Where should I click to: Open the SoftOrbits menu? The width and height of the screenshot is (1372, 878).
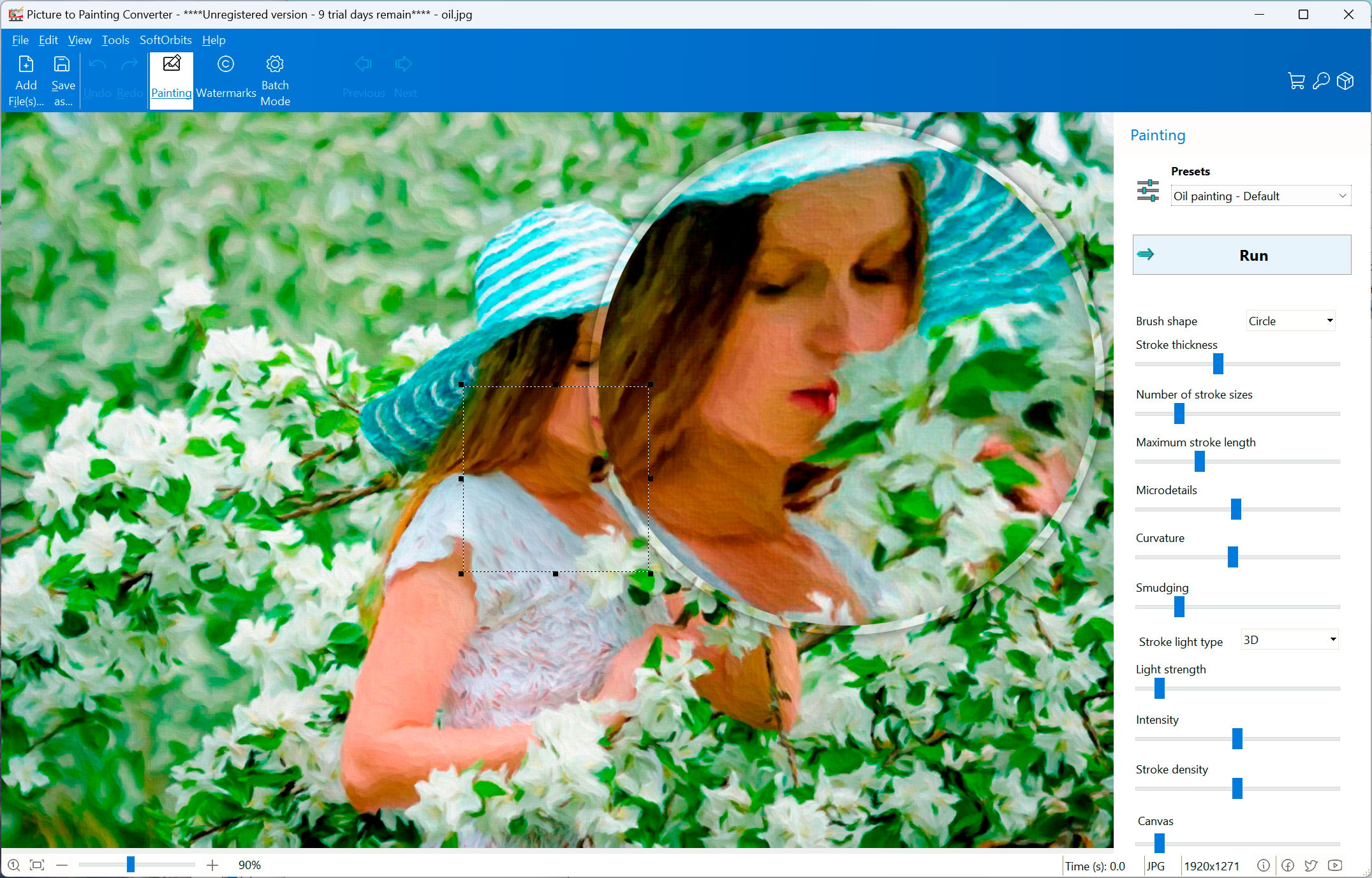pyautogui.click(x=165, y=40)
